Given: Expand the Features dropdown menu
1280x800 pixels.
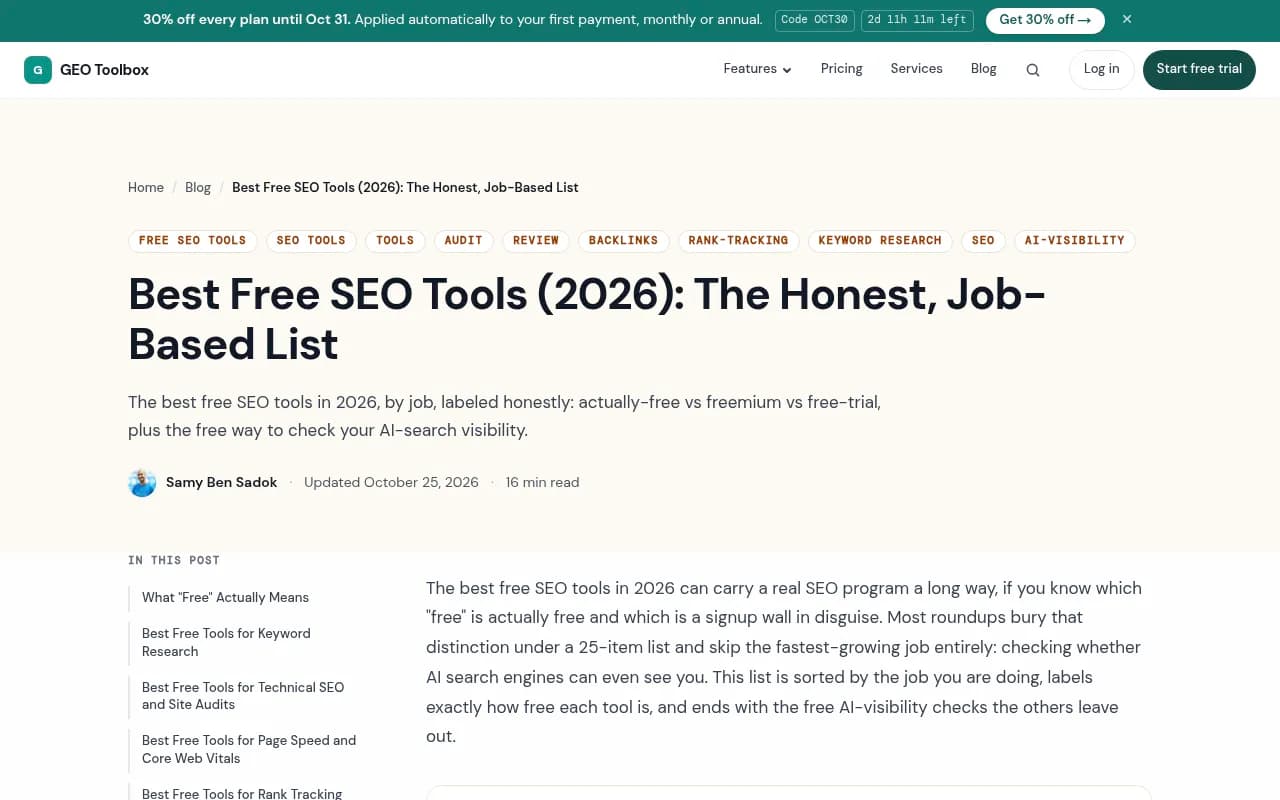Looking at the screenshot, I should (757, 69).
